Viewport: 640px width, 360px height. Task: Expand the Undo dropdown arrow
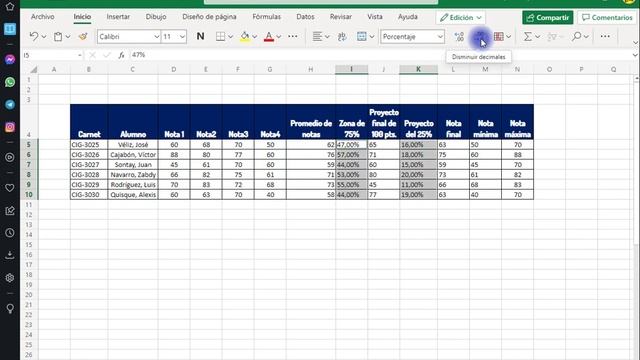[44, 37]
